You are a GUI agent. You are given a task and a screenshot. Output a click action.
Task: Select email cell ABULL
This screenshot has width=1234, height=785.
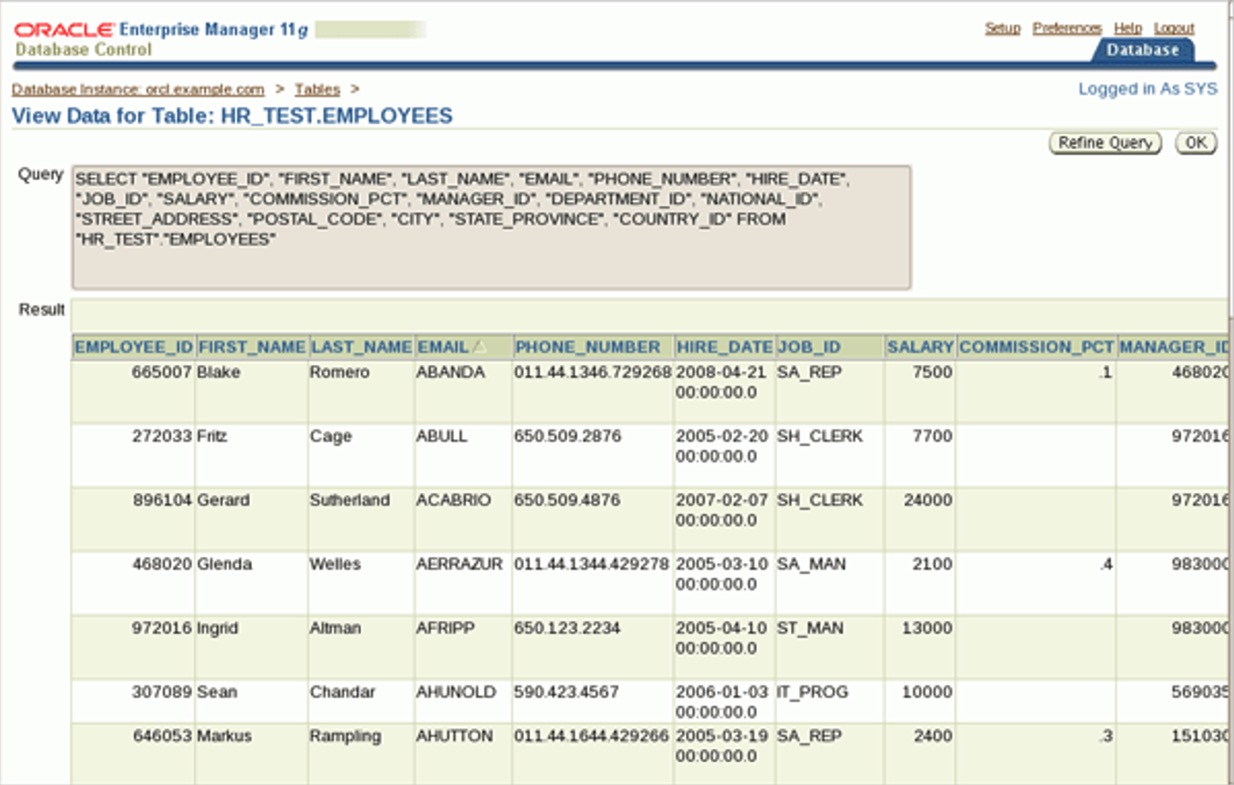click(441, 436)
